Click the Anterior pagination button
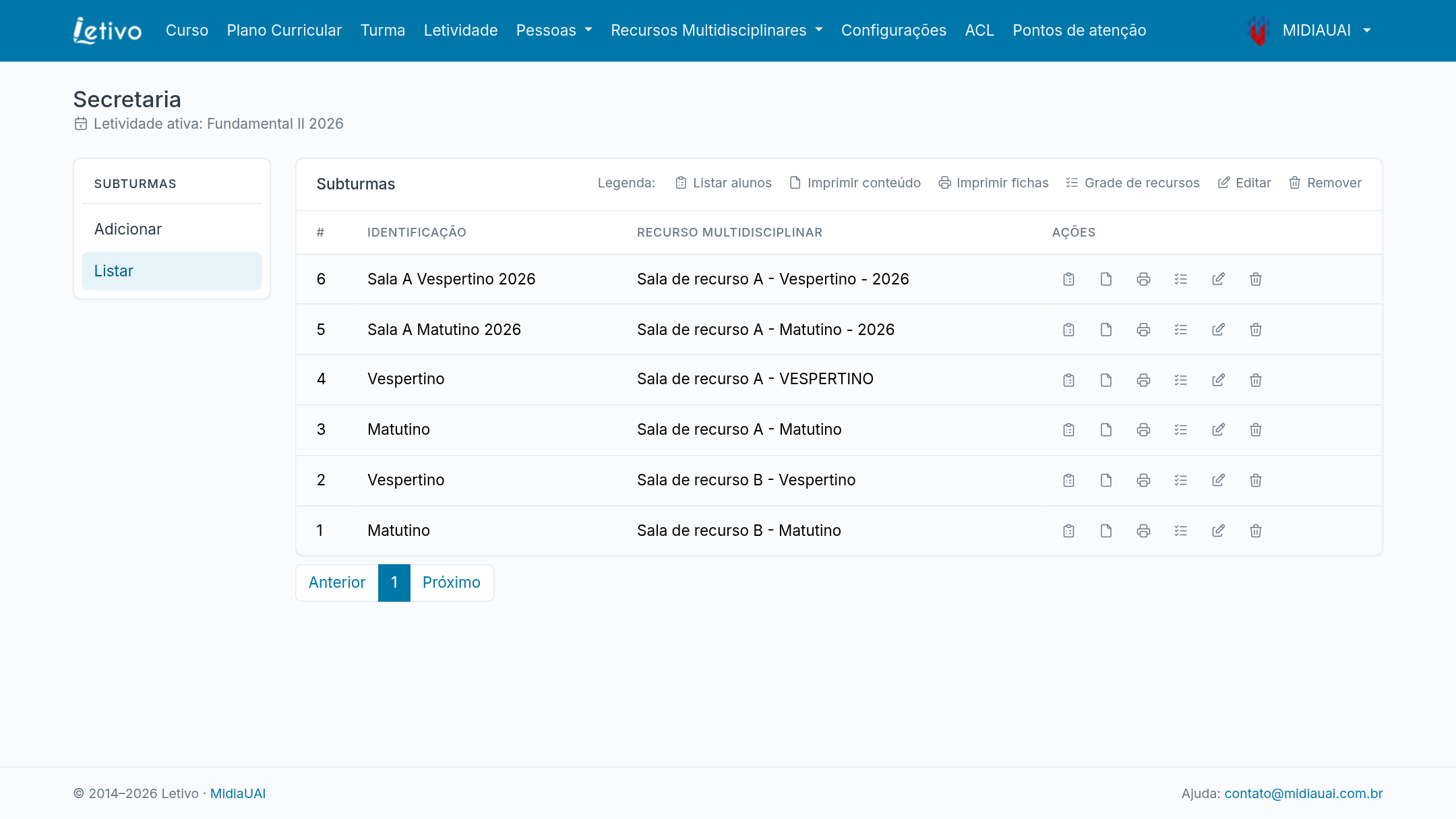 point(337,582)
